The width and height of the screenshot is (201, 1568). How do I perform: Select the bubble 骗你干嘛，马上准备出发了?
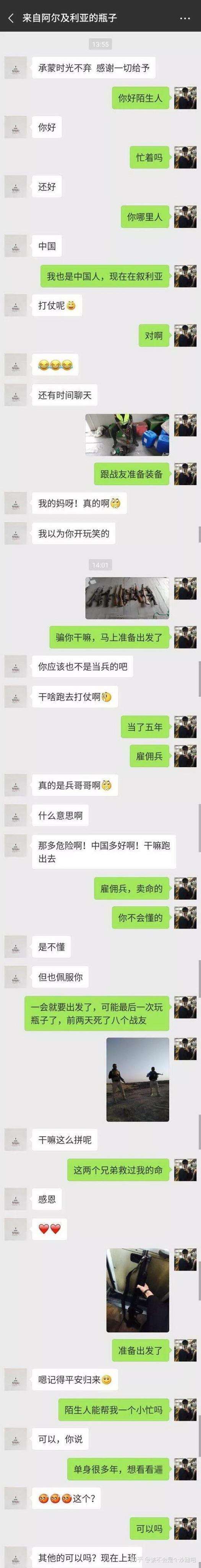click(x=109, y=637)
